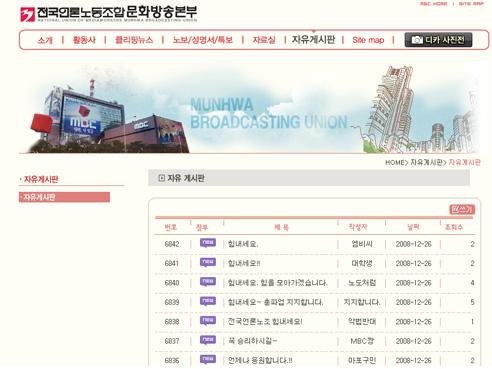Open the 클리핑뉴스 menu
This screenshot has width=492, height=369.
pos(134,40)
